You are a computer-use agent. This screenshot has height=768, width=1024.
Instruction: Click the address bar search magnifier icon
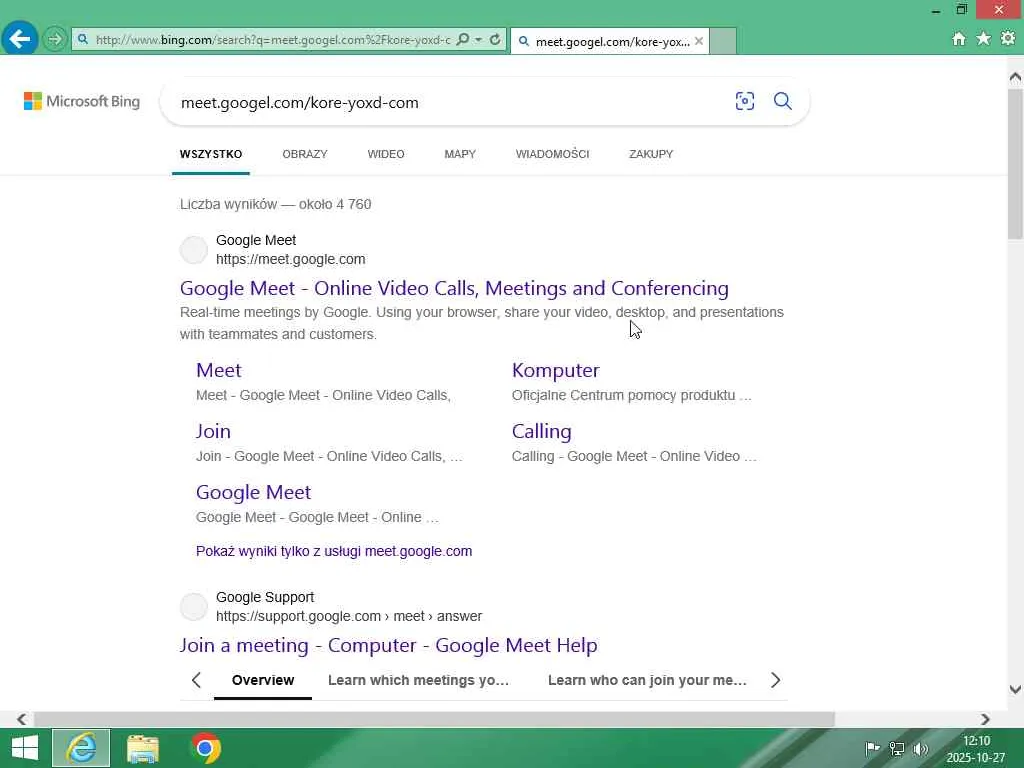pos(462,40)
